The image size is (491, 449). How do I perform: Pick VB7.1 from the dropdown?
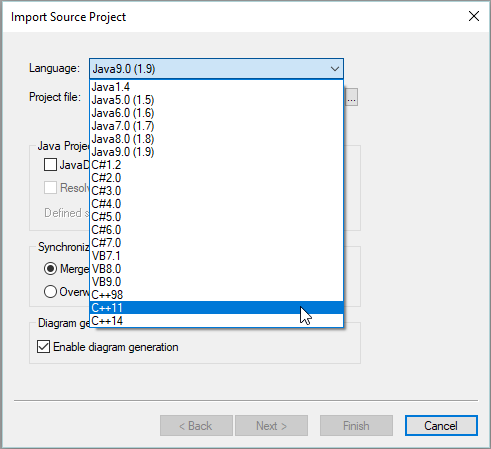point(217,256)
